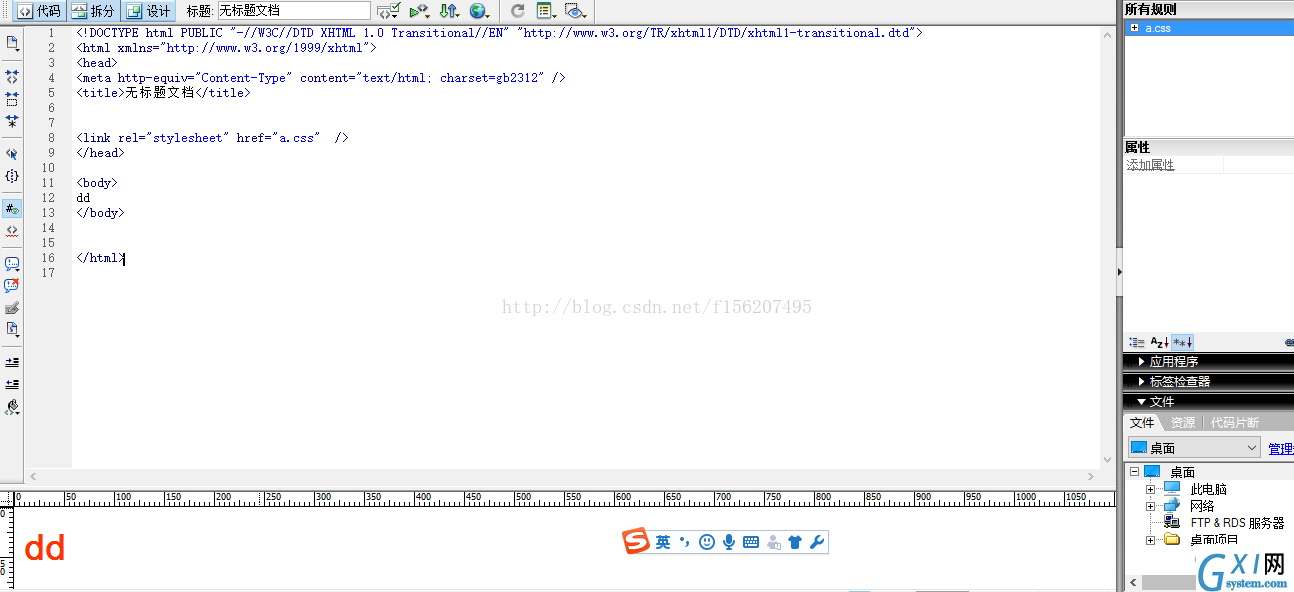1294x592 pixels.
Task: Click the Preview in browser globe icon
Action: (x=480, y=11)
